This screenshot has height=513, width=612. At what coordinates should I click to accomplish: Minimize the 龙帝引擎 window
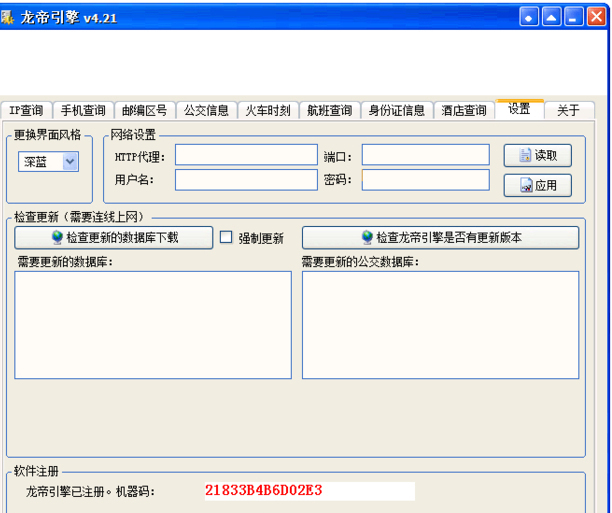(x=574, y=17)
